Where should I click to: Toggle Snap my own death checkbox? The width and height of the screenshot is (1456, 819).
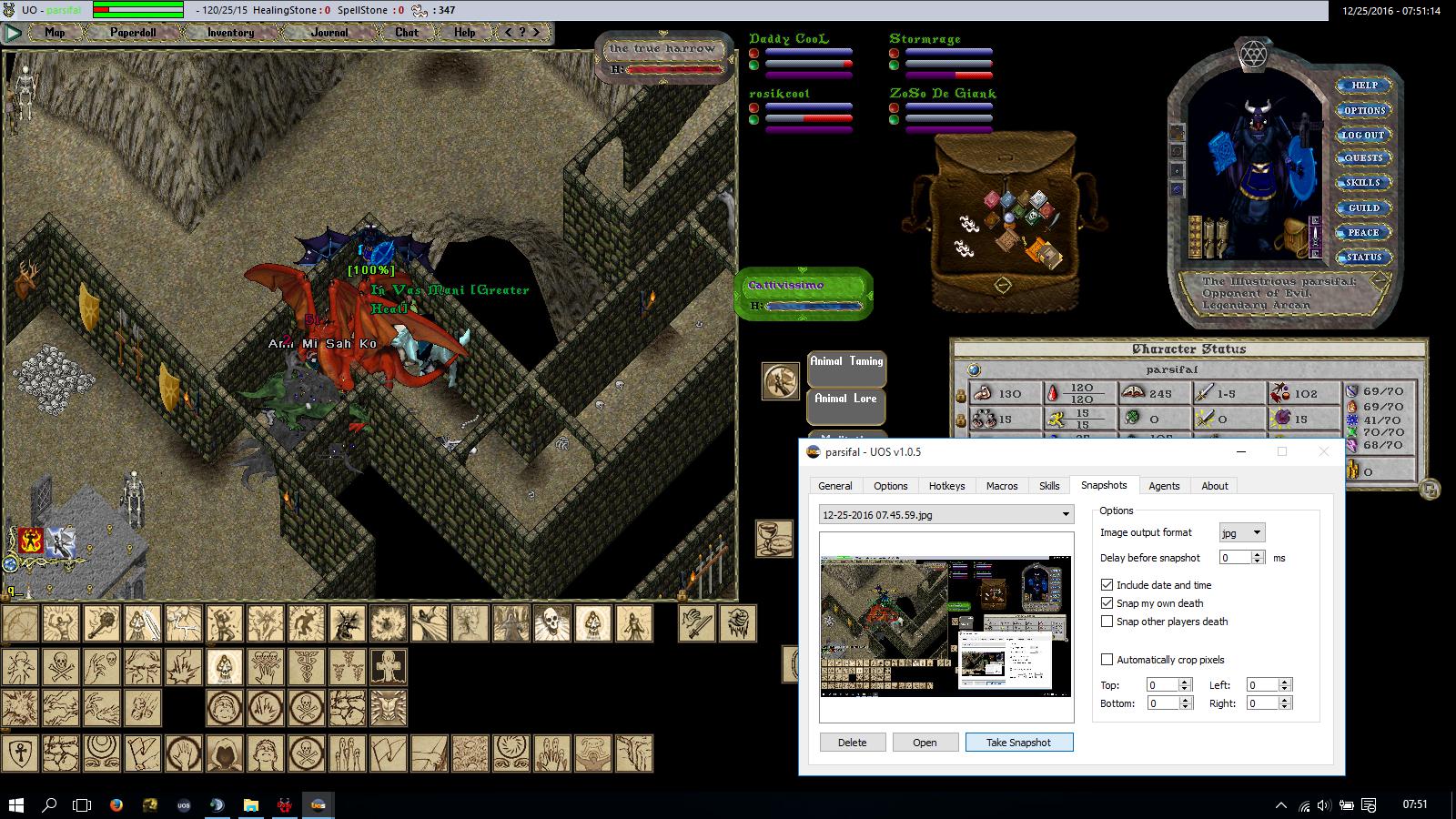[1107, 603]
